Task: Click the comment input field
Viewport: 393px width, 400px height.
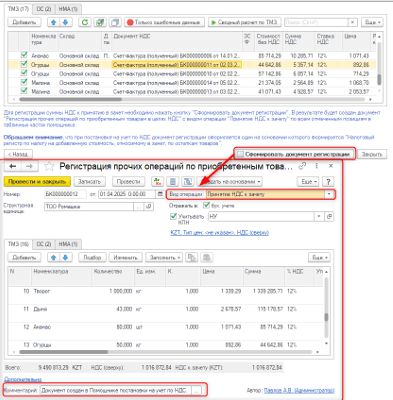Action: (116, 390)
